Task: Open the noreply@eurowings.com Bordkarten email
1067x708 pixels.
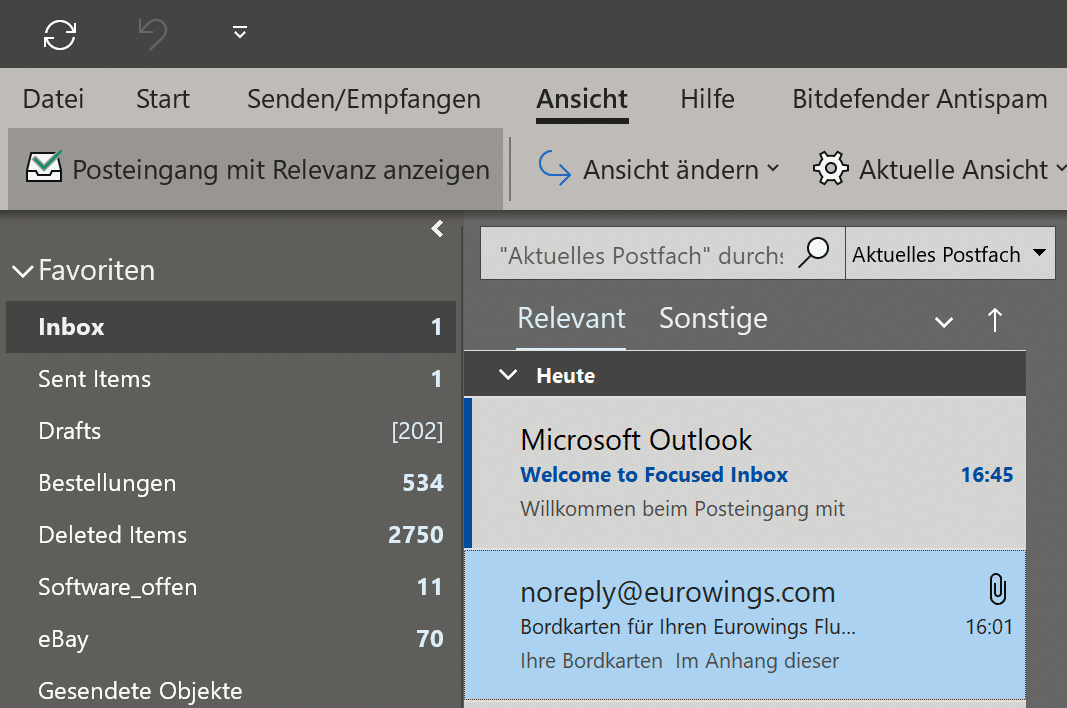Action: [x=745, y=625]
